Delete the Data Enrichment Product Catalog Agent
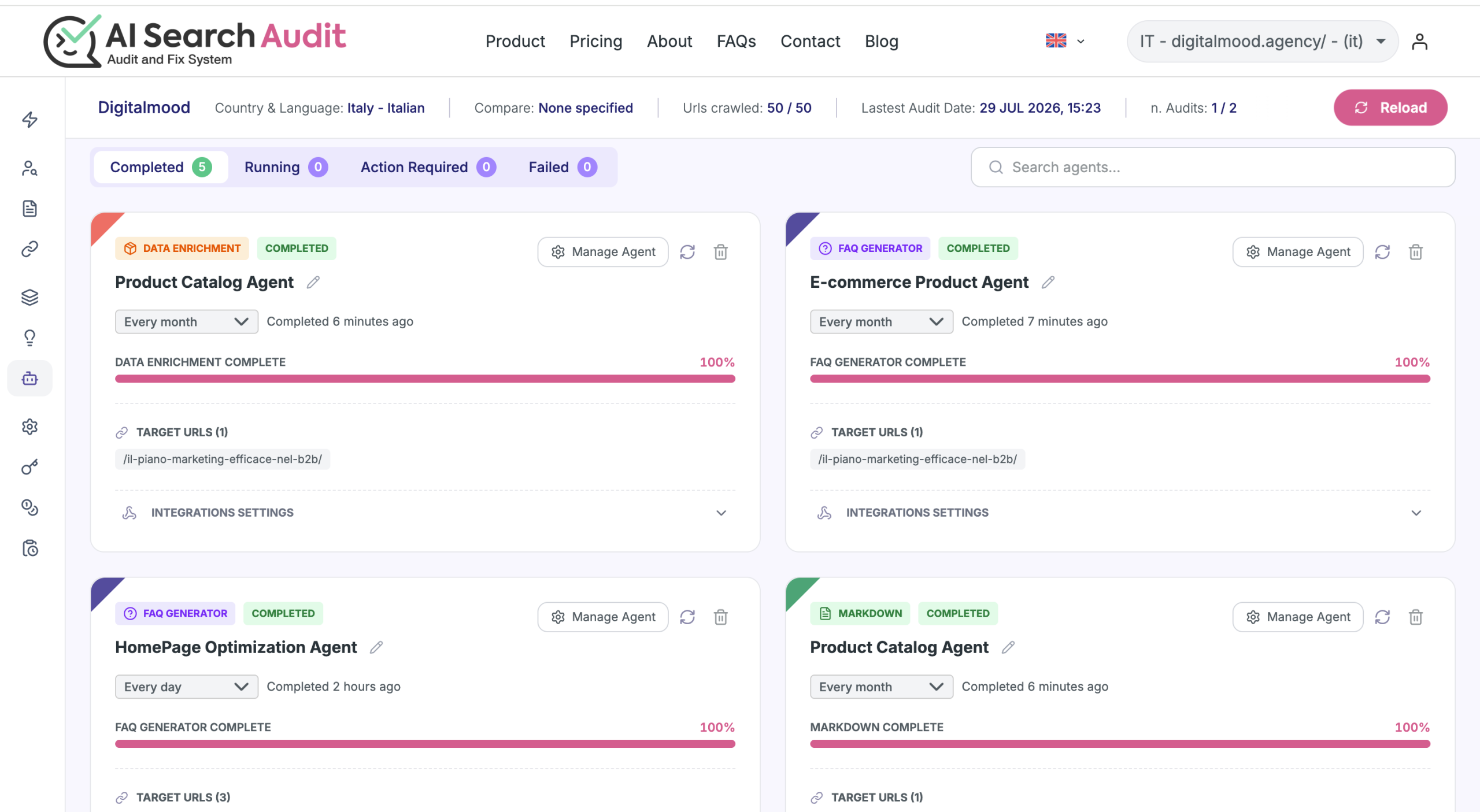The width and height of the screenshot is (1480, 812). click(x=720, y=252)
